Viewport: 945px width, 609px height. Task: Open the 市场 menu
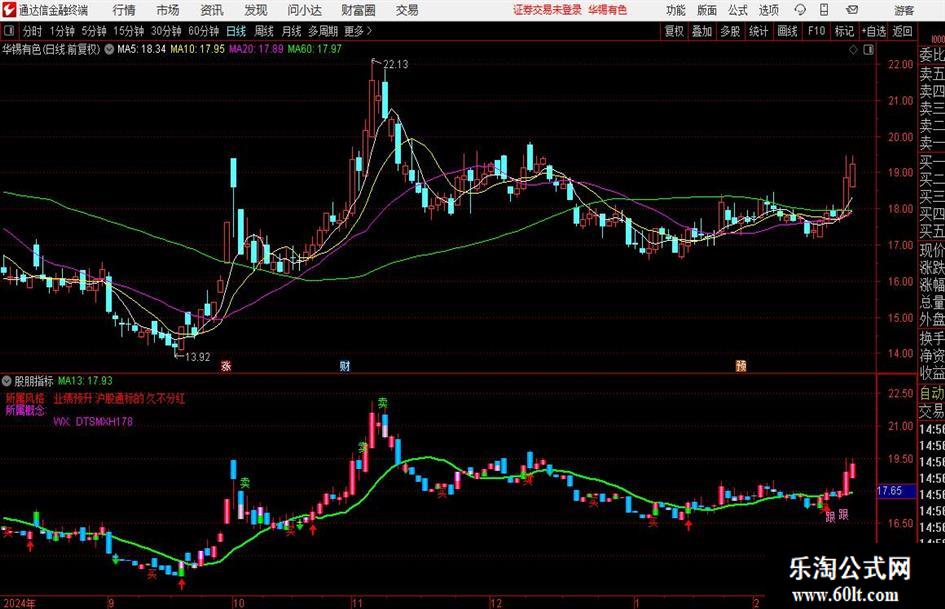168,10
